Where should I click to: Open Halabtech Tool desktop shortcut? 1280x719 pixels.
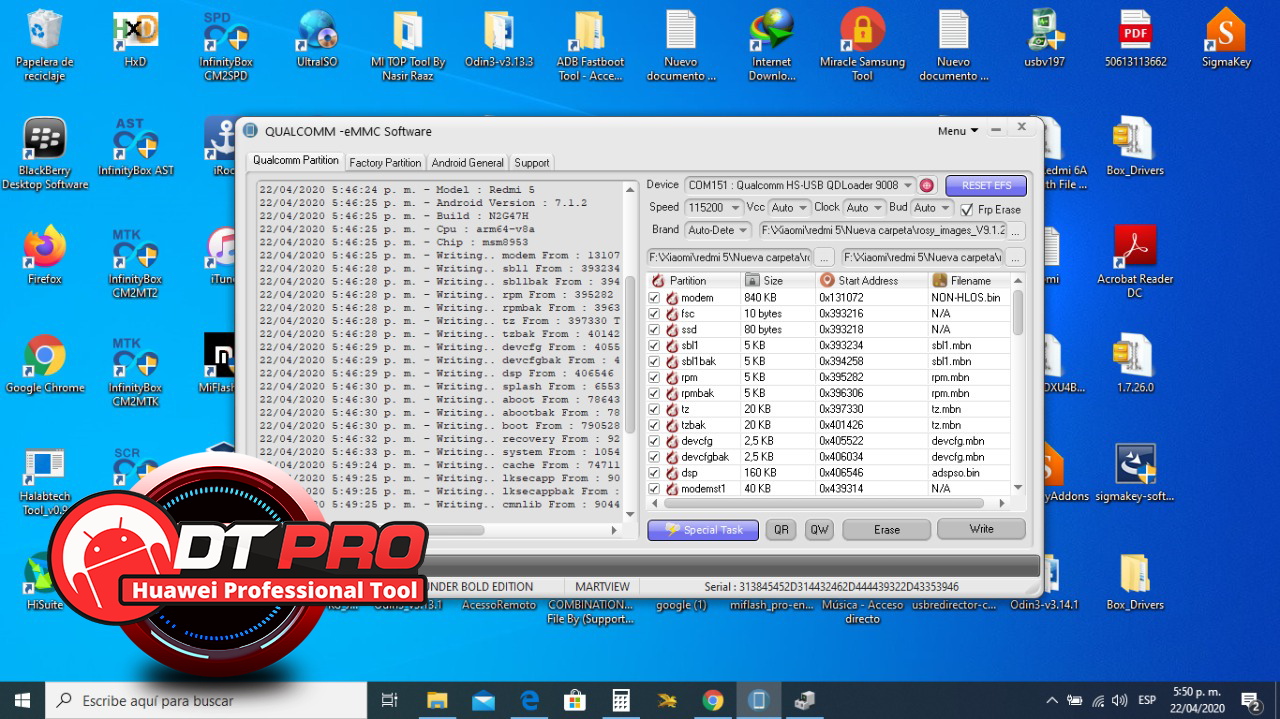pyautogui.click(x=45, y=481)
